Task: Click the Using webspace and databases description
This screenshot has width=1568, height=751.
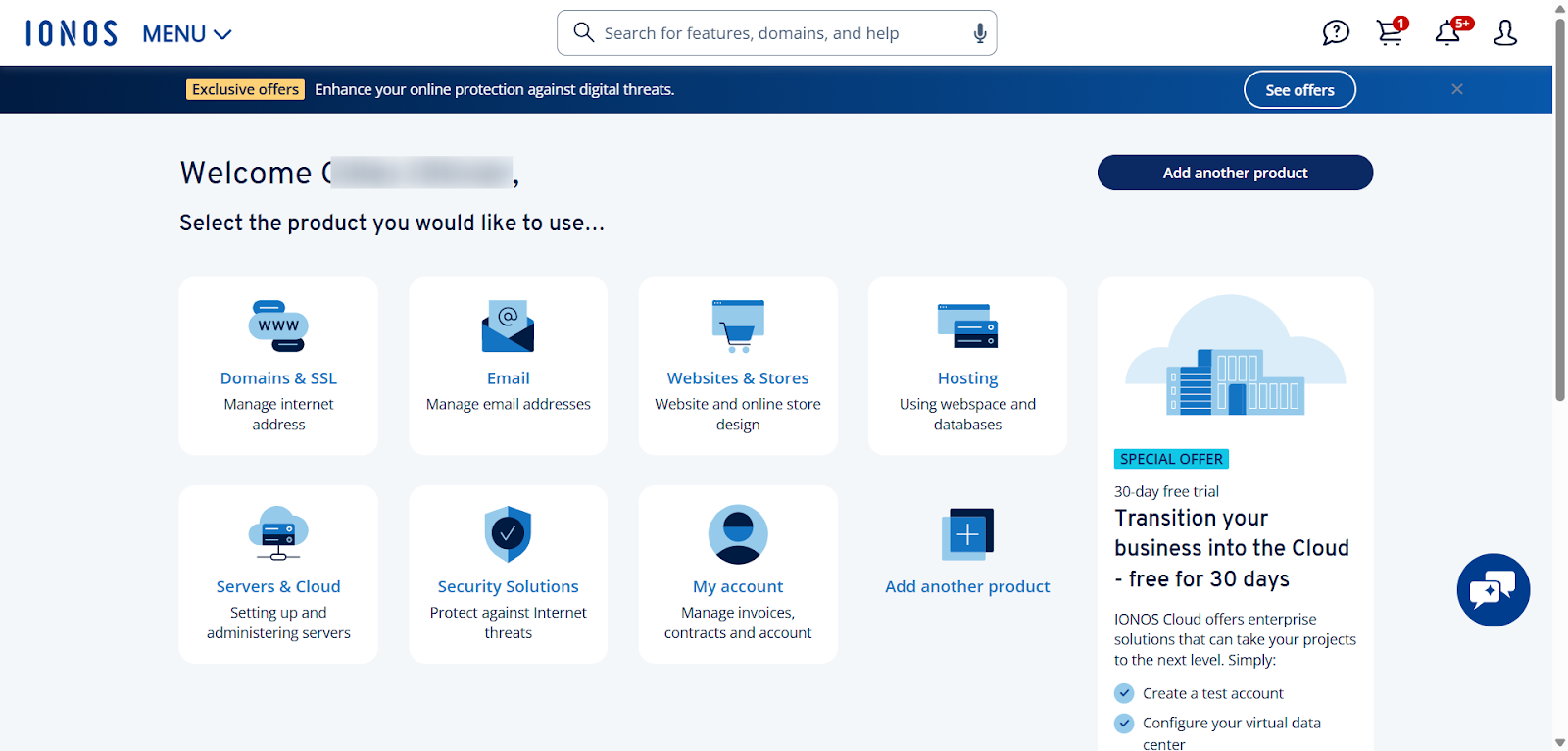Action: click(x=967, y=414)
